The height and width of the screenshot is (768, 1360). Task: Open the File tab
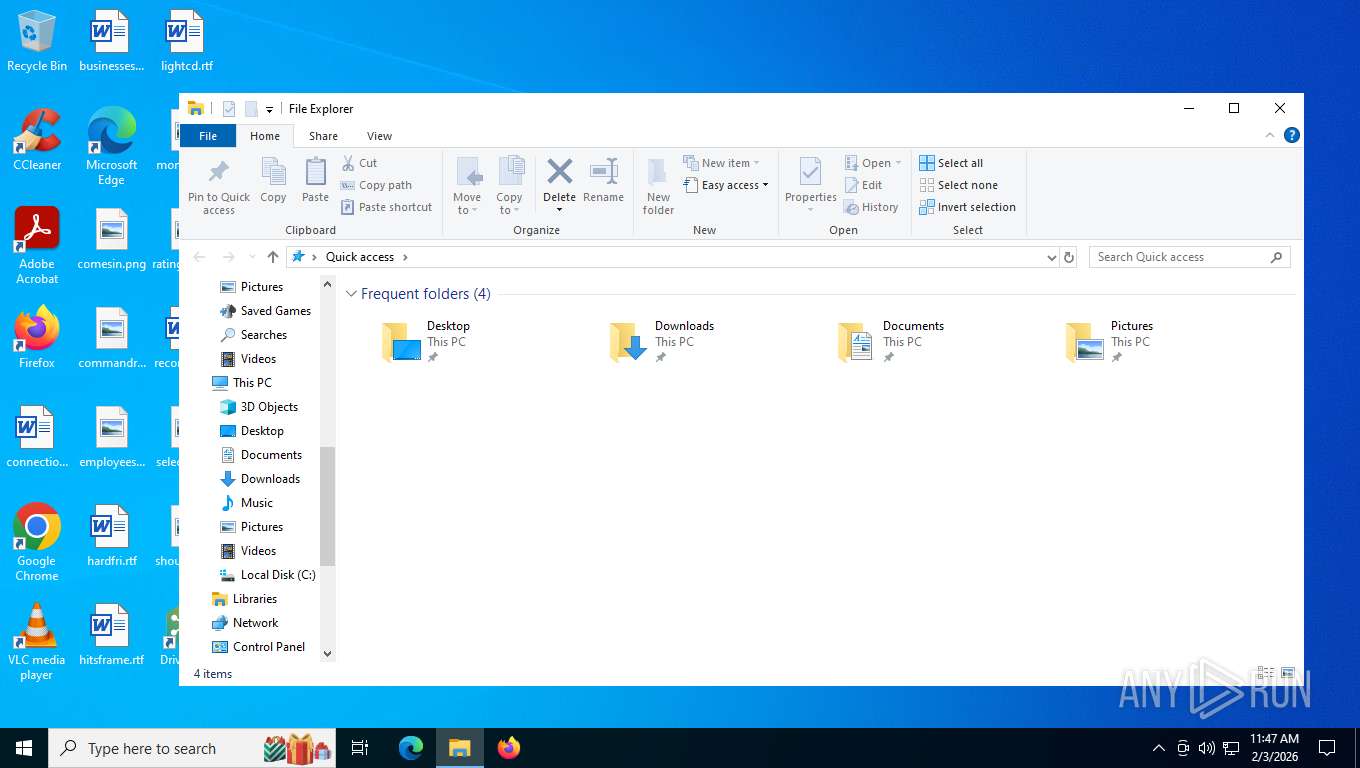click(208, 136)
